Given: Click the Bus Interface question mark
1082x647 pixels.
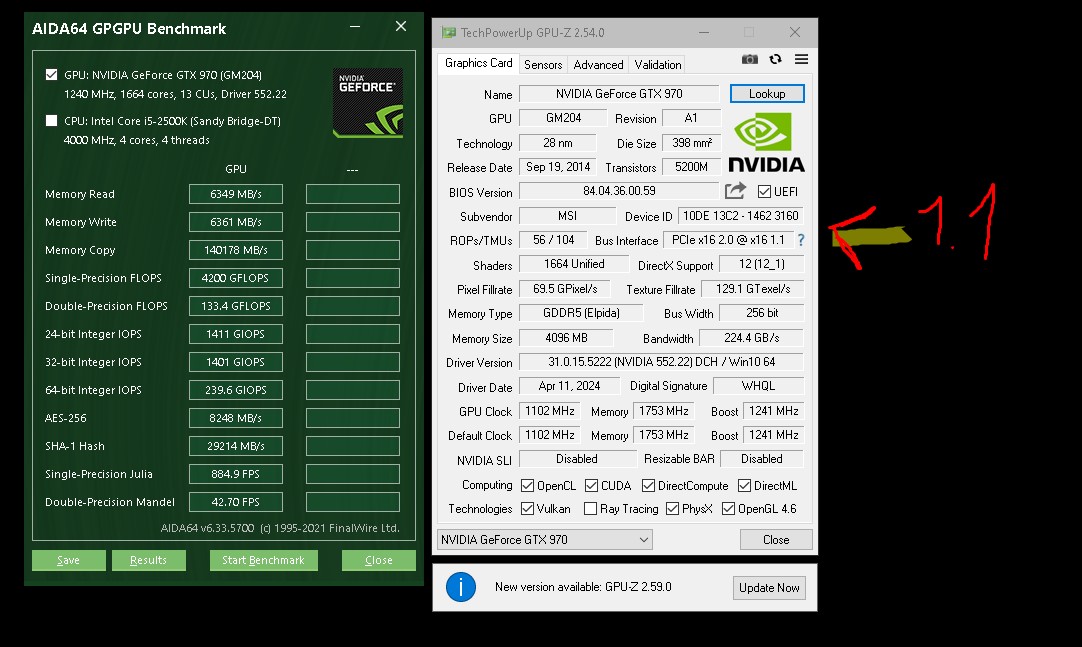Looking at the screenshot, I should [x=801, y=240].
